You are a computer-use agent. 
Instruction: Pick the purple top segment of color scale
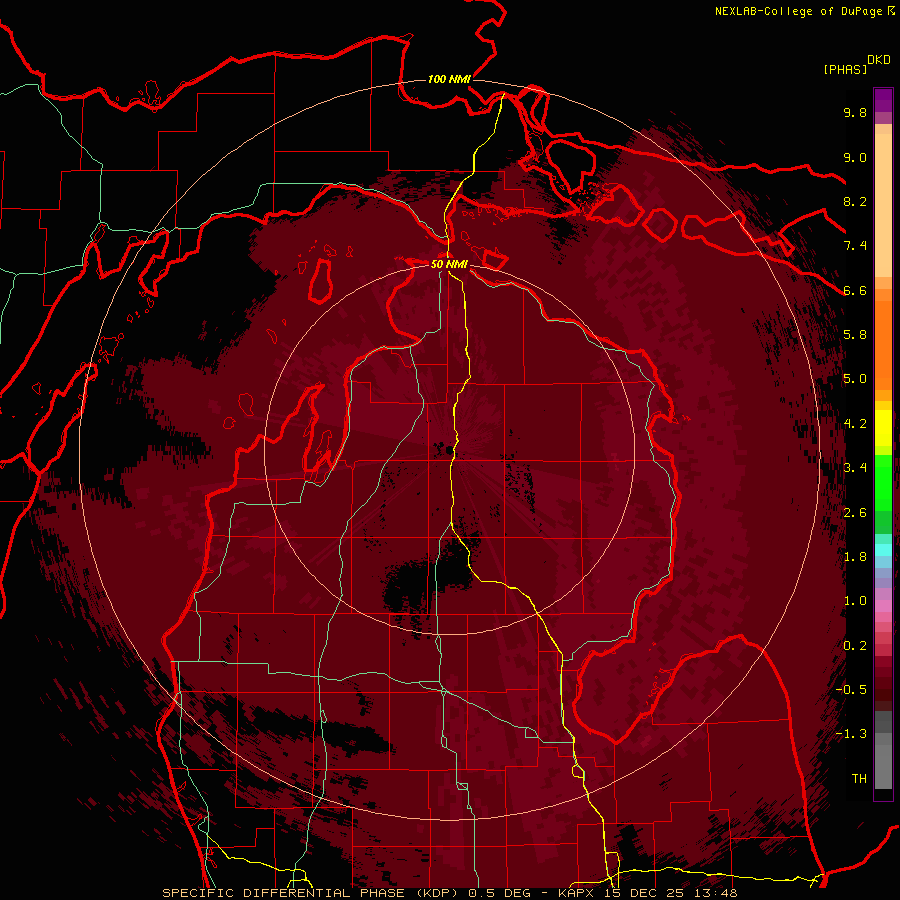[x=883, y=100]
